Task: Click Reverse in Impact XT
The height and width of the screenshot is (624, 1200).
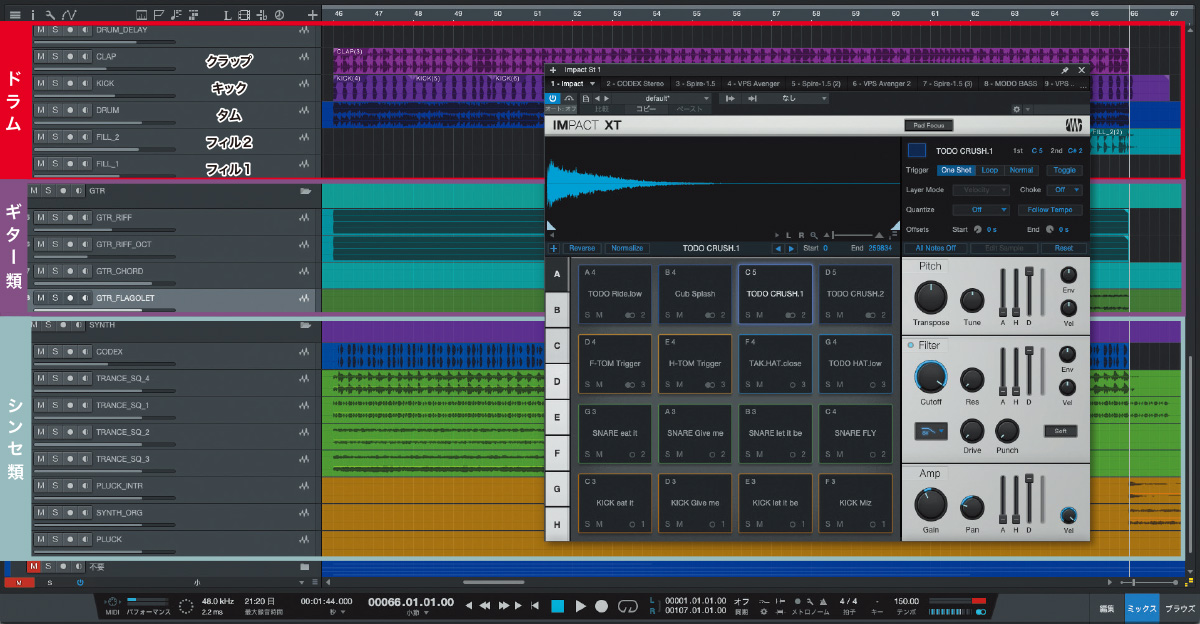Action: (x=581, y=248)
